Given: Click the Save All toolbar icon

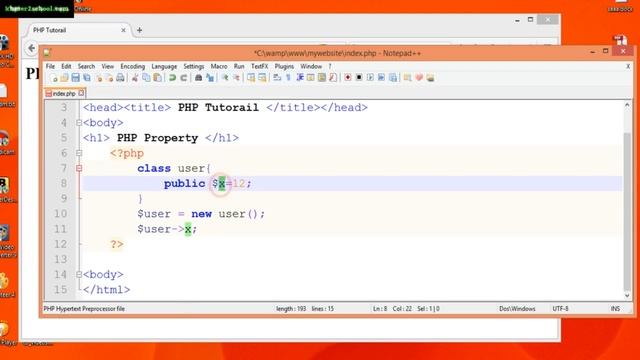Looking at the screenshot, I should [x=87, y=78].
